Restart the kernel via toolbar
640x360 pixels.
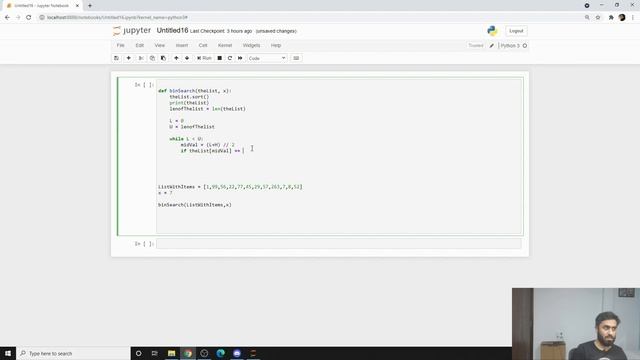(x=230, y=58)
